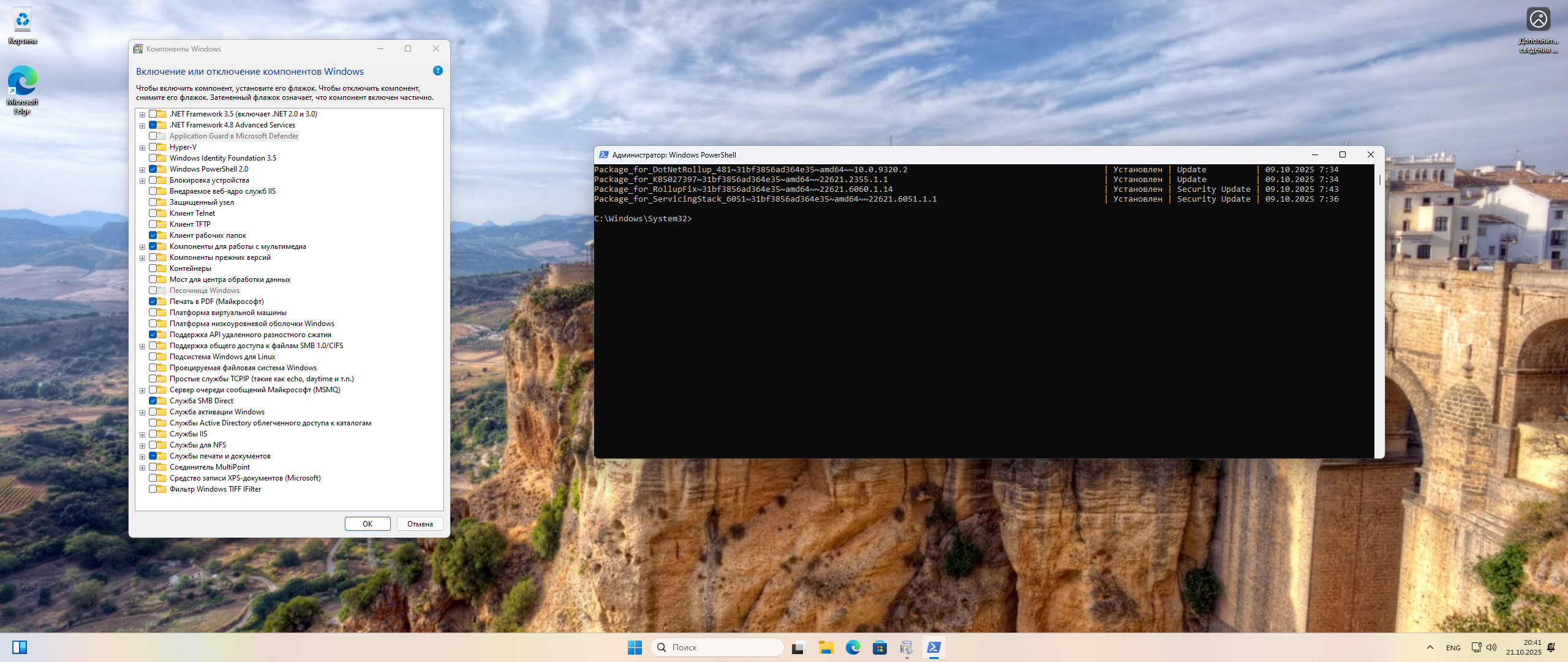The image size is (1568, 662).
Task: Enable Подсистема Windows для Linux checkbox
Action: (x=153, y=357)
